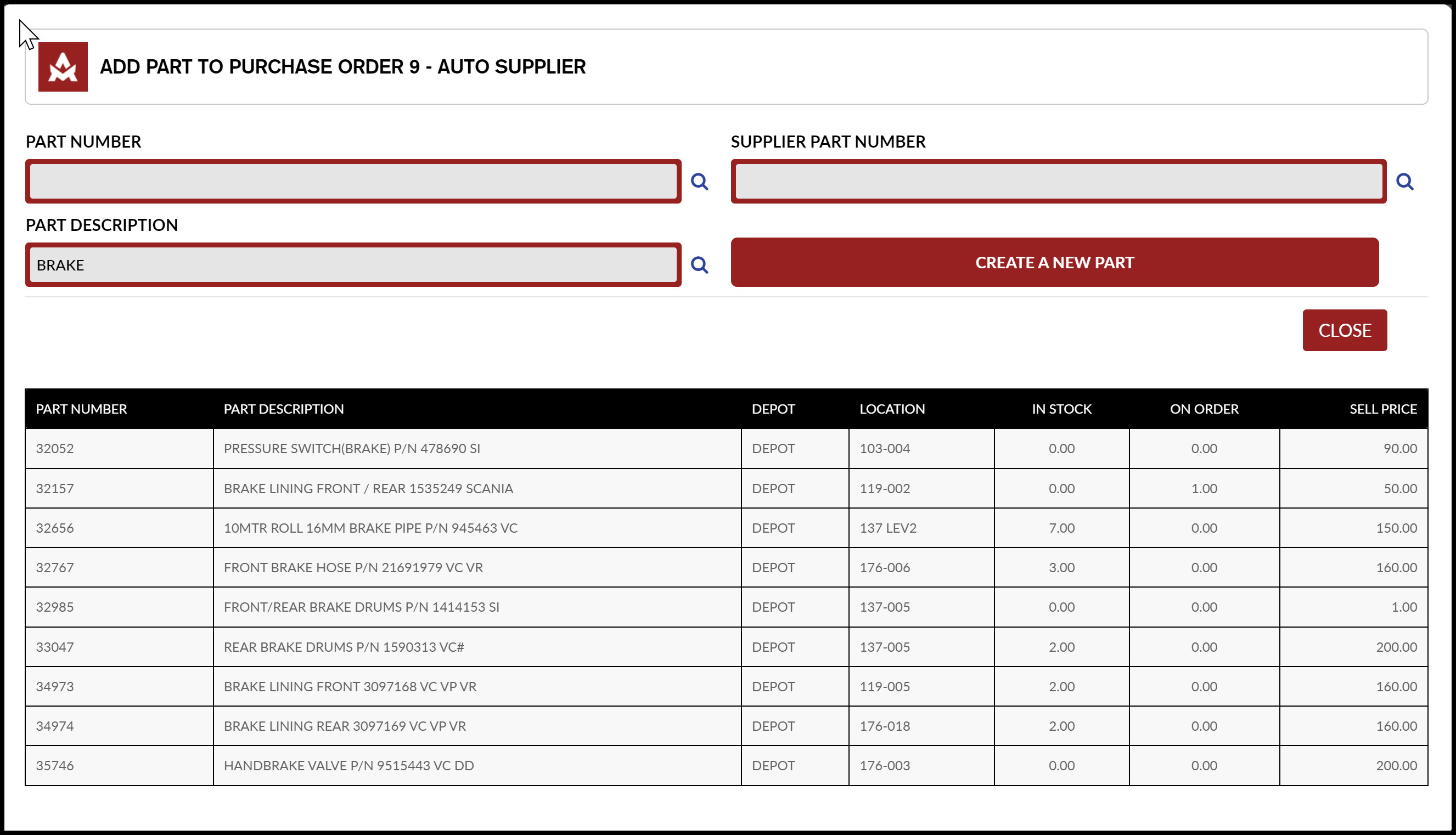
Task: Click the Supplier Part Number search icon
Action: [x=1404, y=182]
